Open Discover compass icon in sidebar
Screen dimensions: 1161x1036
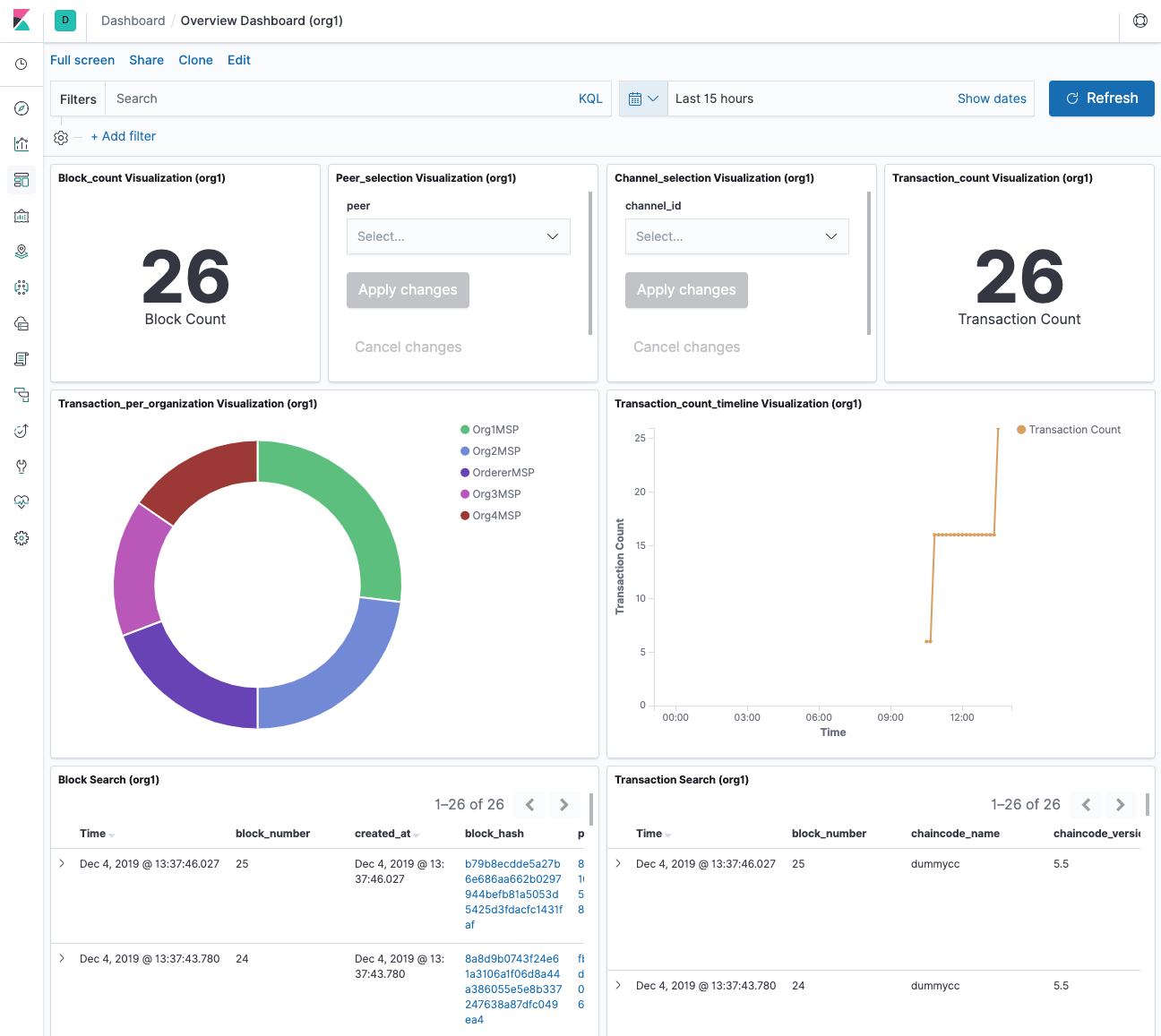coord(21,108)
